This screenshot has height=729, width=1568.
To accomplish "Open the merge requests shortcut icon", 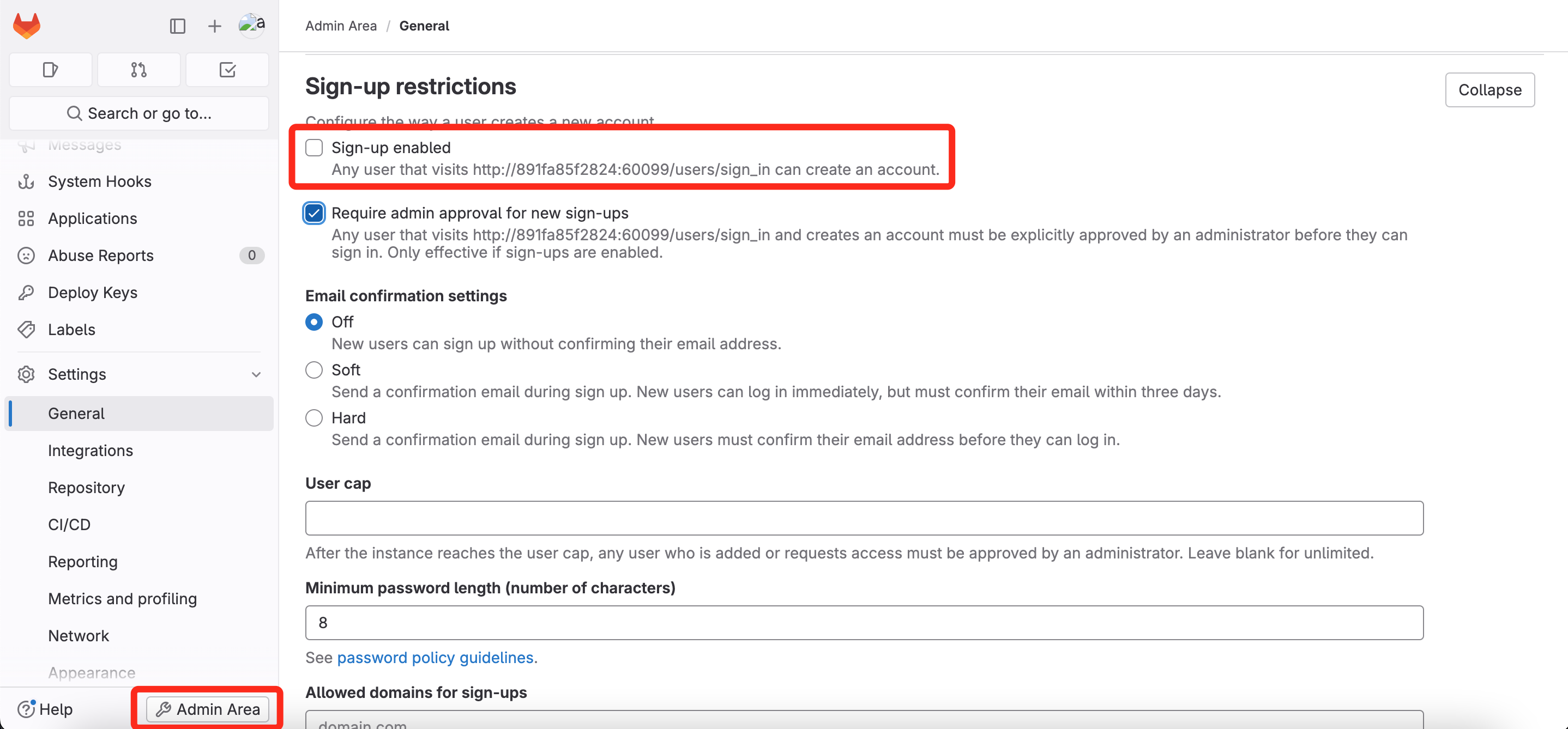I will (x=139, y=70).
